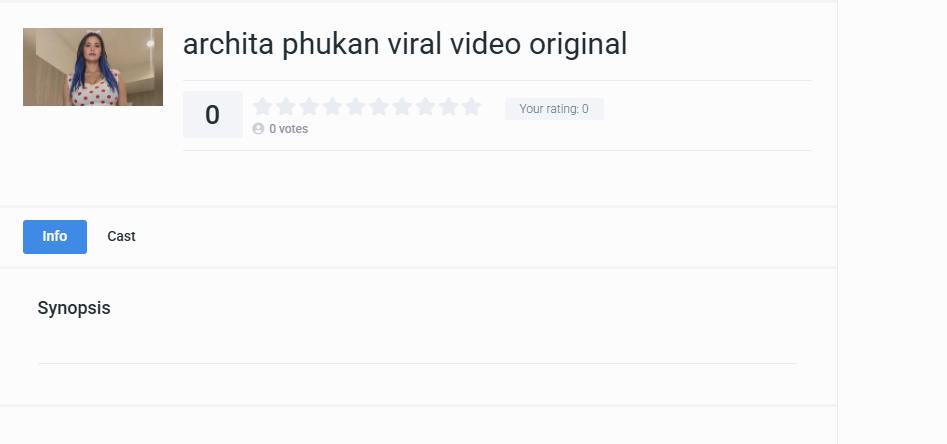Give the maximum ten star rating
Screen dimensions: 947x444
coord(472,107)
